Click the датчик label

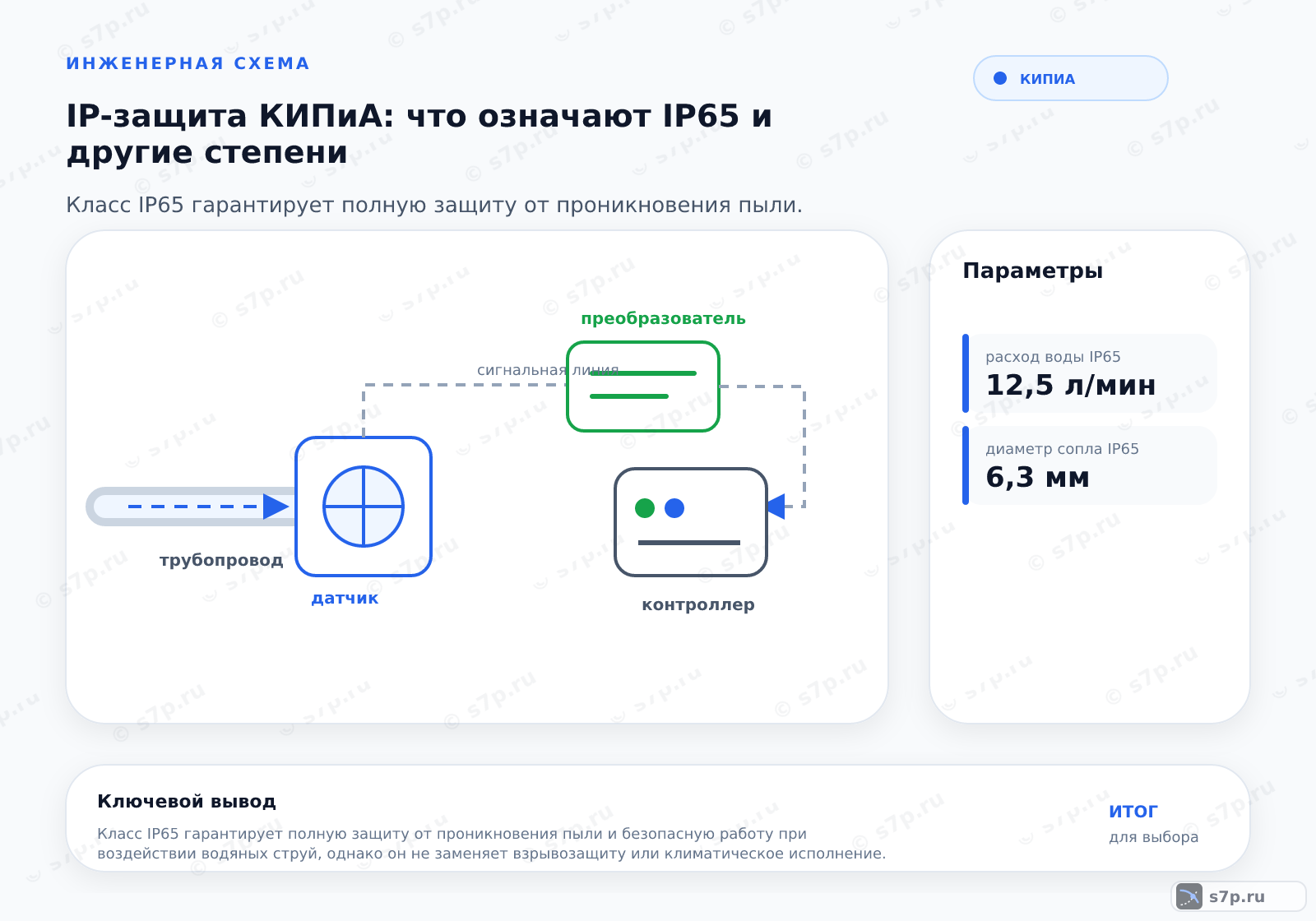coord(345,599)
